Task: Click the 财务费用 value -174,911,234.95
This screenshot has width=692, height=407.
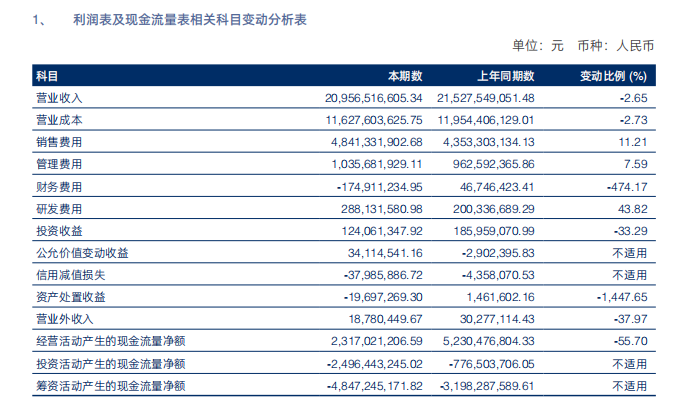Action: pos(380,187)
